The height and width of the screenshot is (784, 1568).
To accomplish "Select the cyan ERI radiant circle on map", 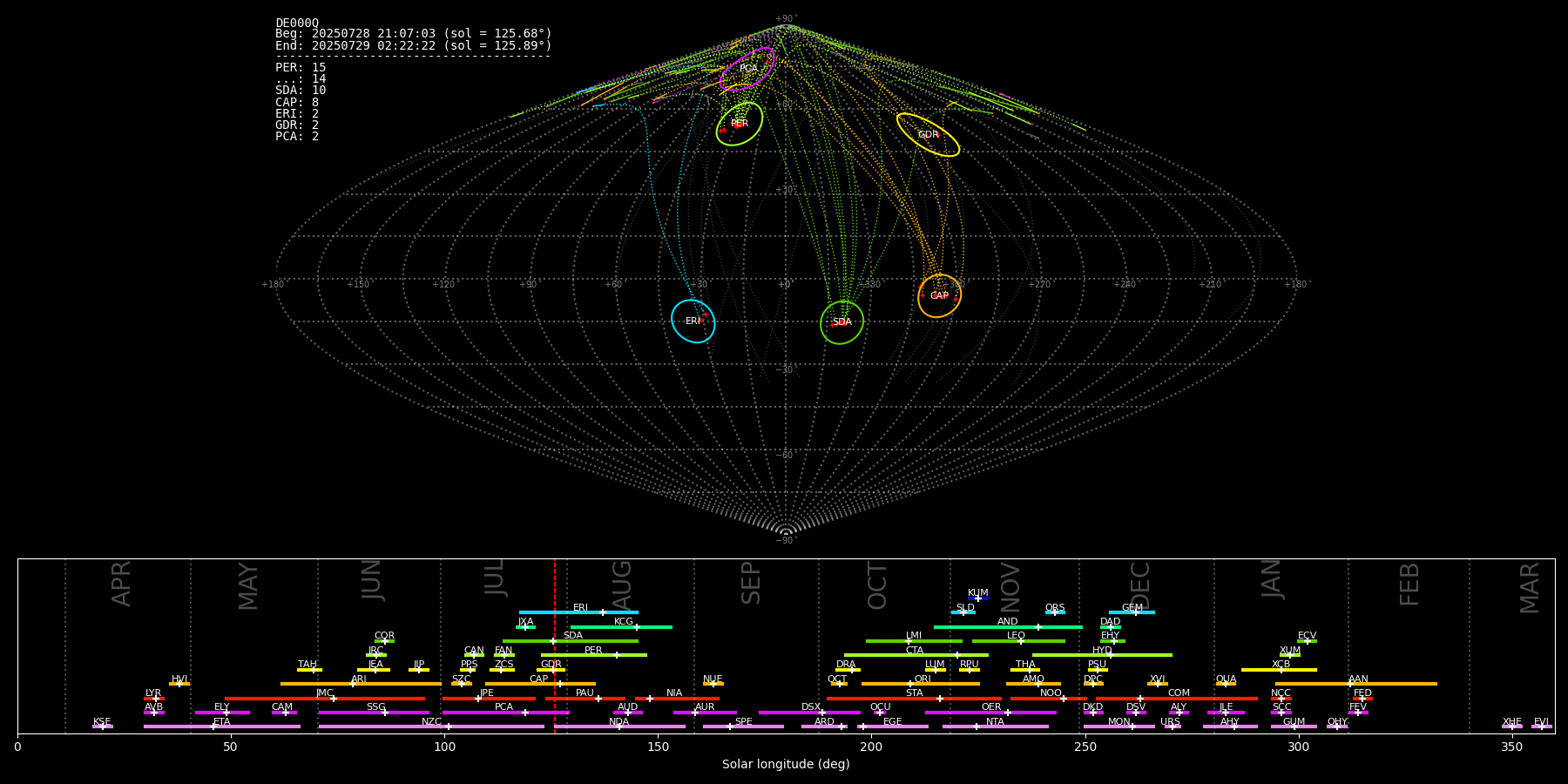I will tap(693, 321).
